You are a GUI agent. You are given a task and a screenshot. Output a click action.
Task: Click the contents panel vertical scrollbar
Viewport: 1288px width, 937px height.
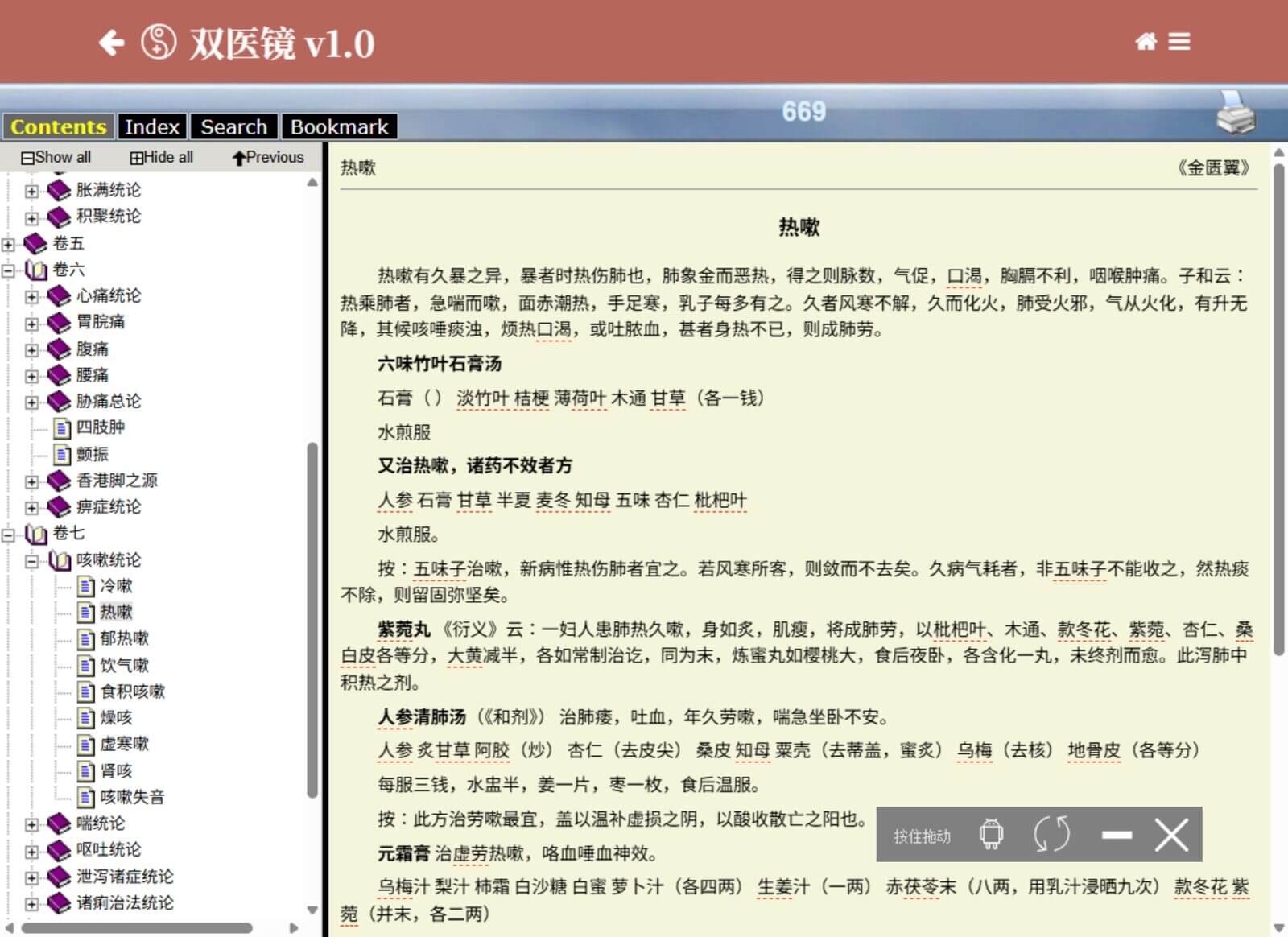[x=312, y=620]
